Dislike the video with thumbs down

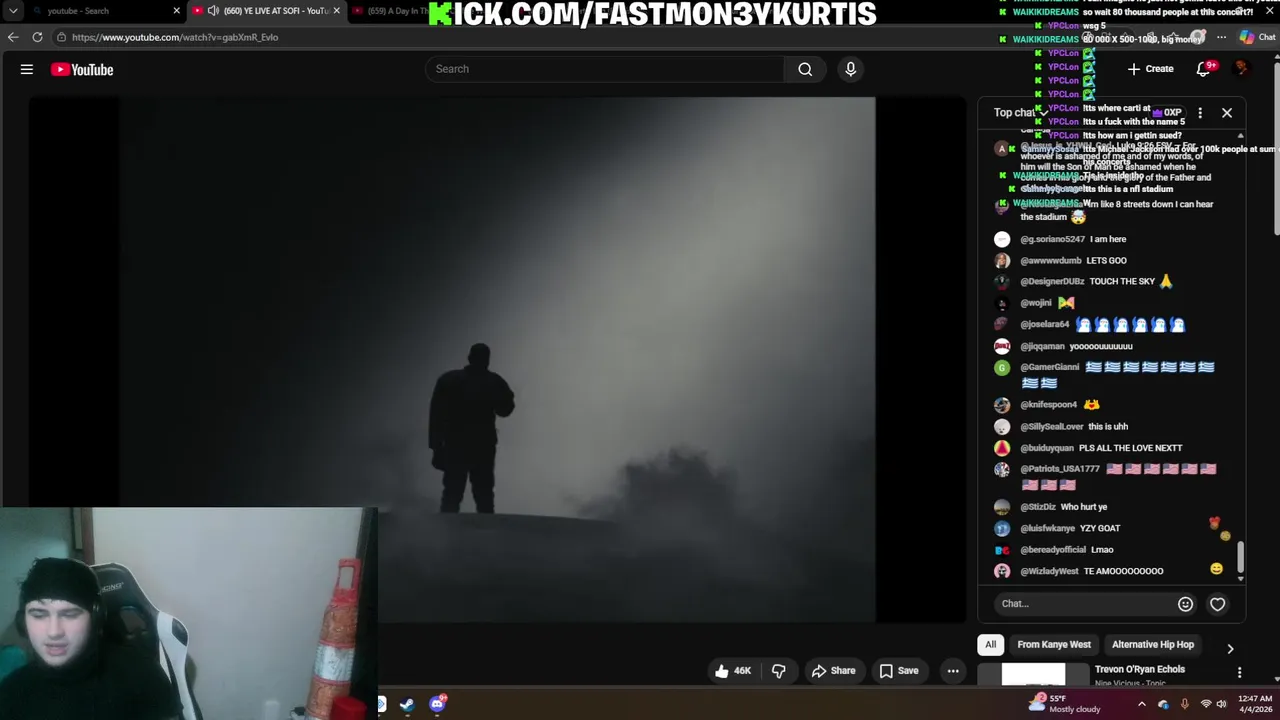tap(778, 671)
